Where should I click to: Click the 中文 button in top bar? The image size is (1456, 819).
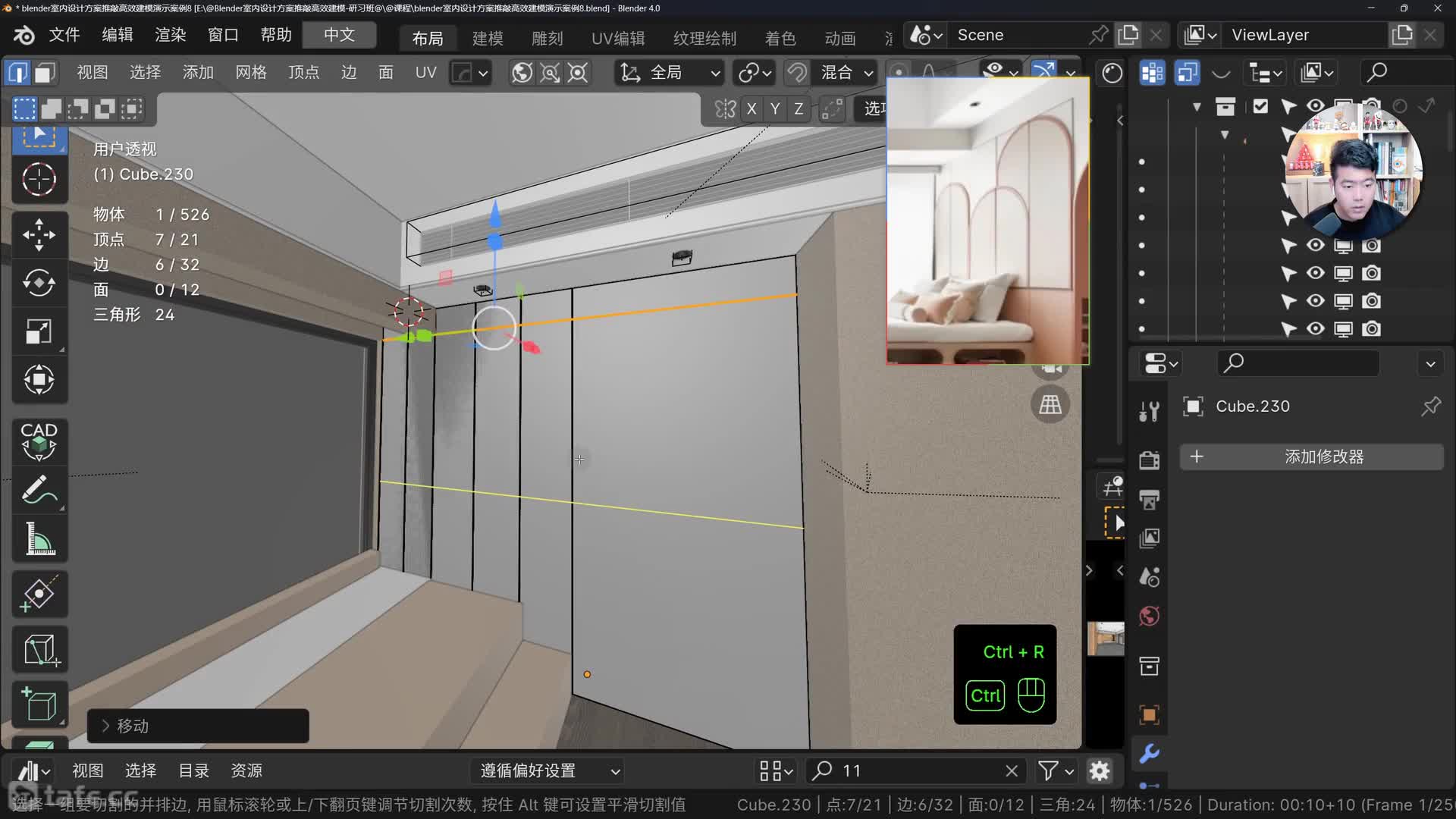click(339, 35)
